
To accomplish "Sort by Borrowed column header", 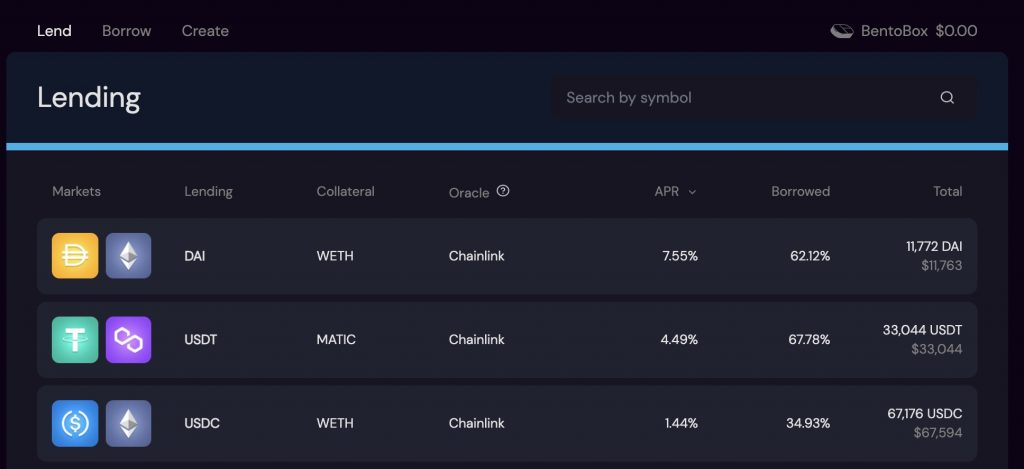I will (x=801, y=191).
